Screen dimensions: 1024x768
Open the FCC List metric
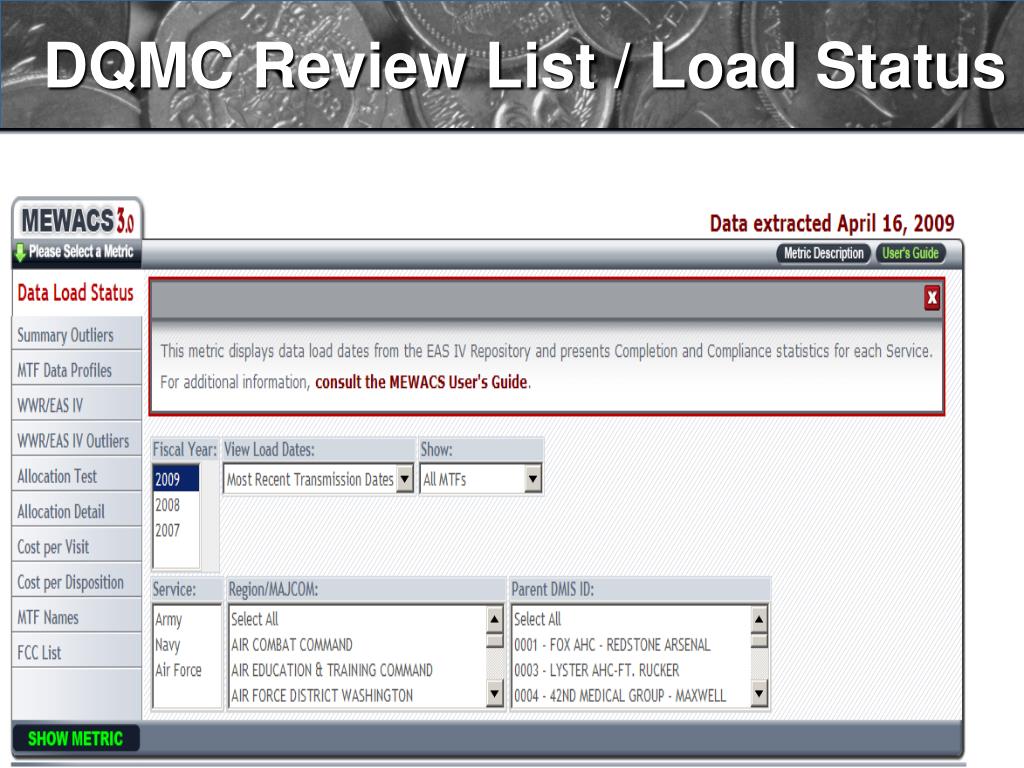click(77, 652)
